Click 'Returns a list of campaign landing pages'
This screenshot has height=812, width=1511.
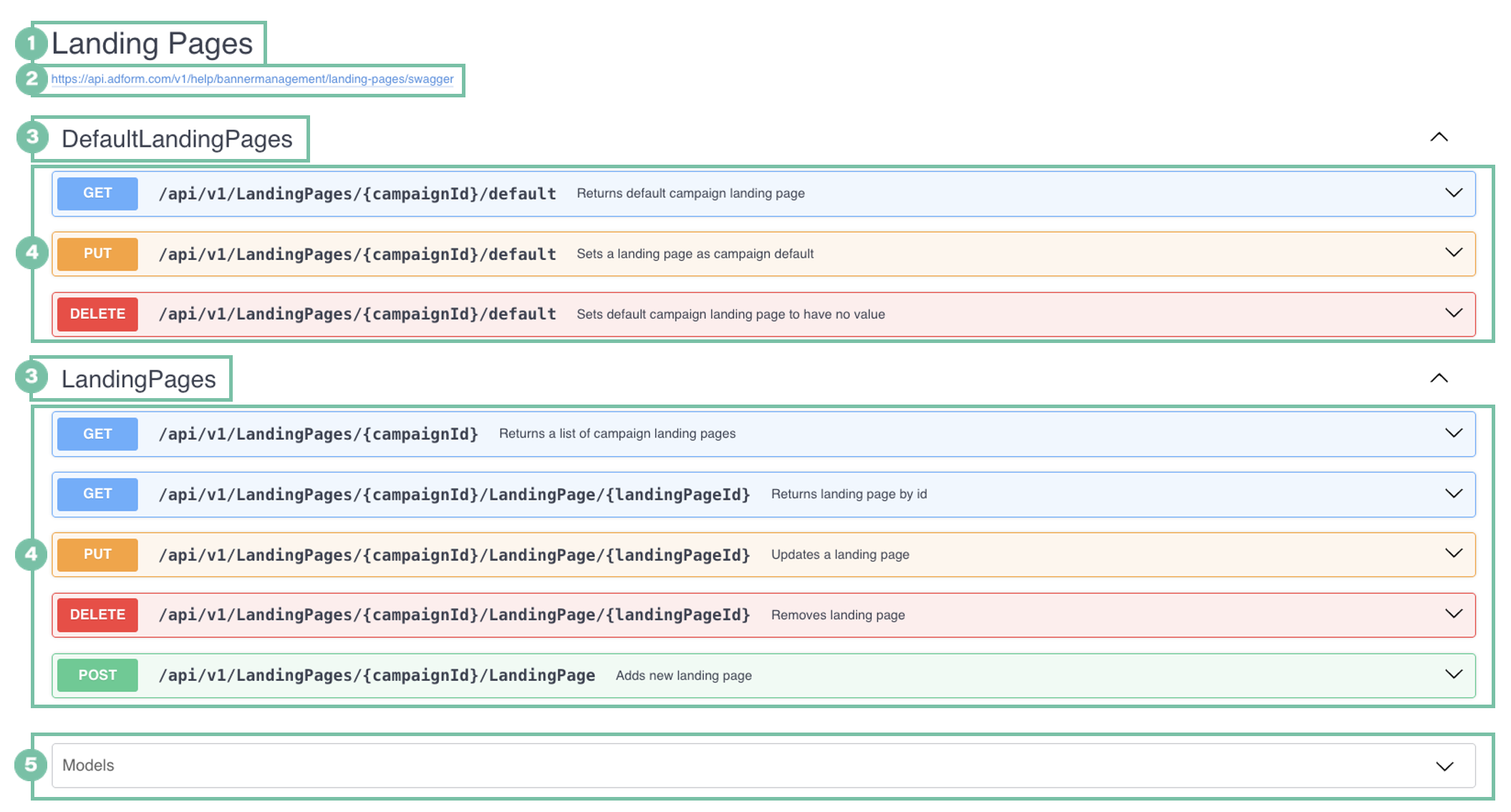pyautogui.click(x=617, y=434)
